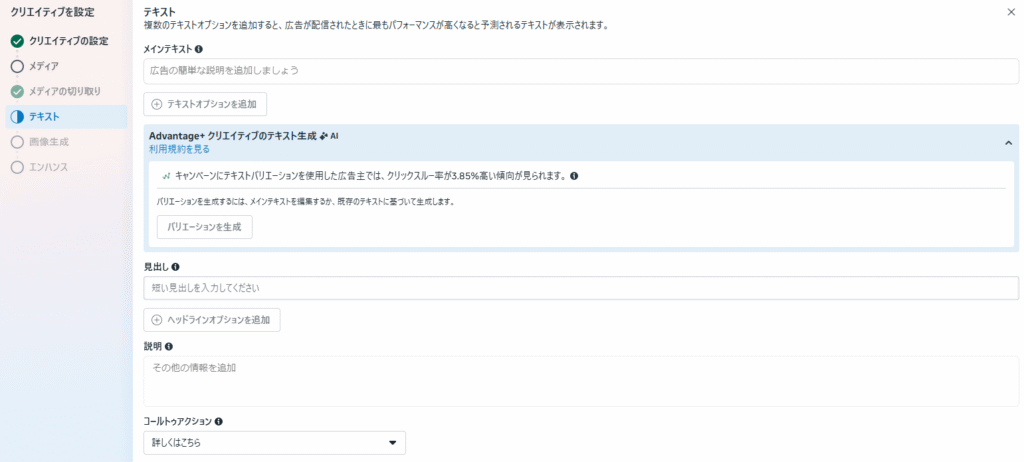Open テキスト step in the sidebar
The image size is (1024, 462).
coord(44,117)
